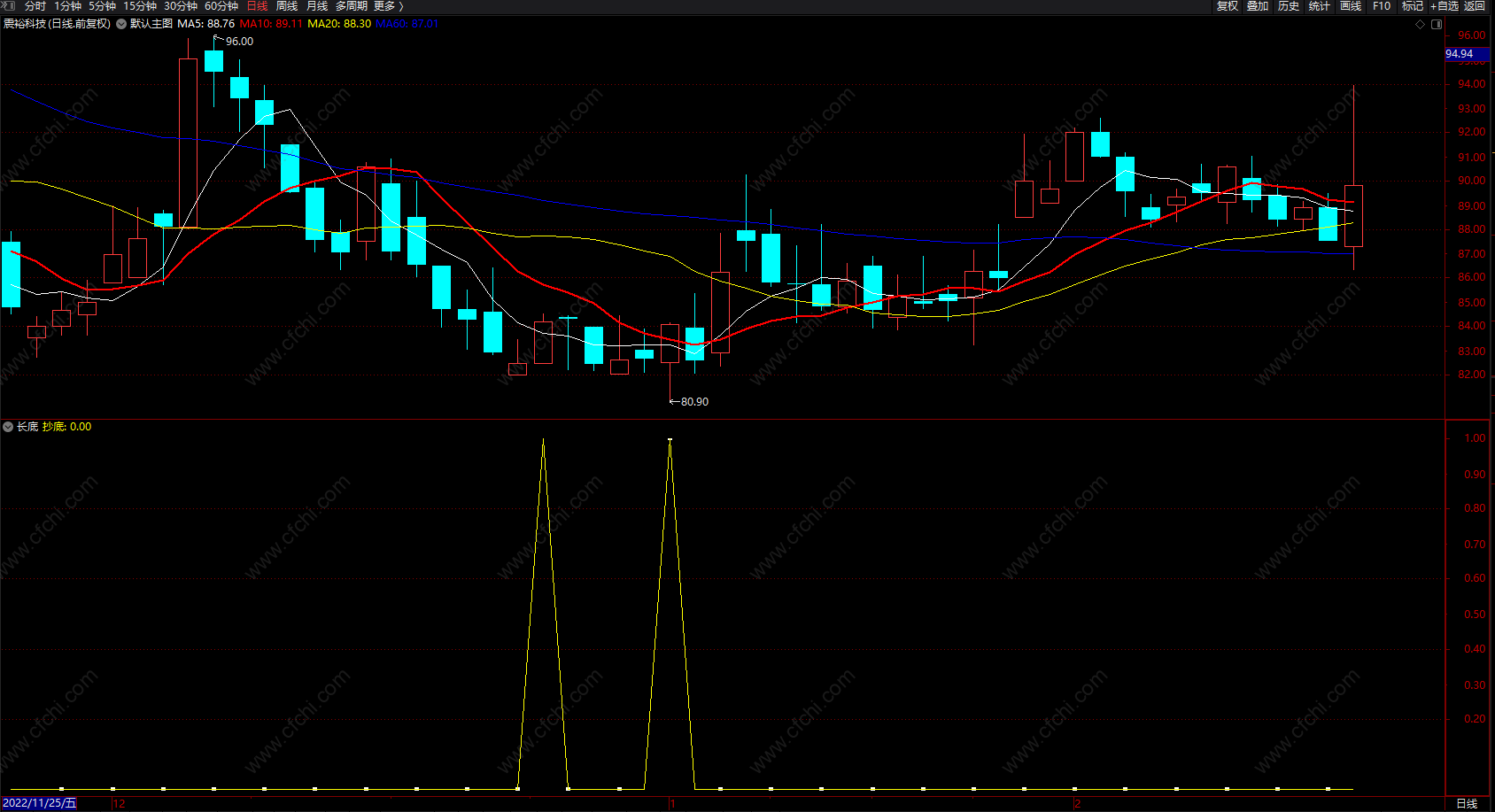
Task: Click the 默认主图 indicator name
Action: coord(151,24)
